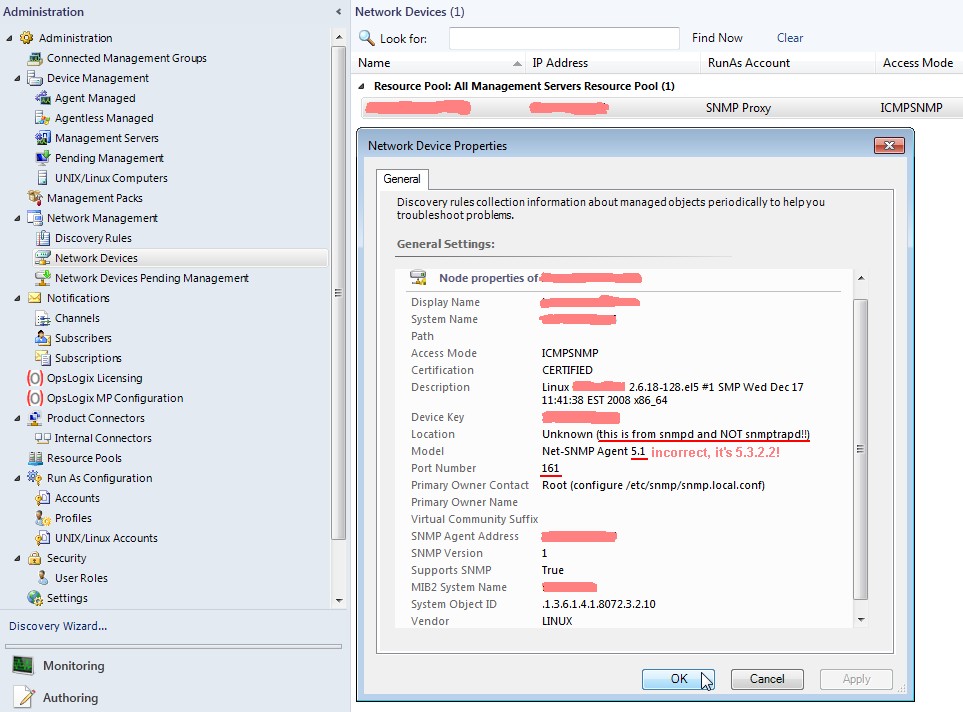This screenshot has width=963, height=712.
Task: Click the Accounts key icon
Action: (43, 498)
